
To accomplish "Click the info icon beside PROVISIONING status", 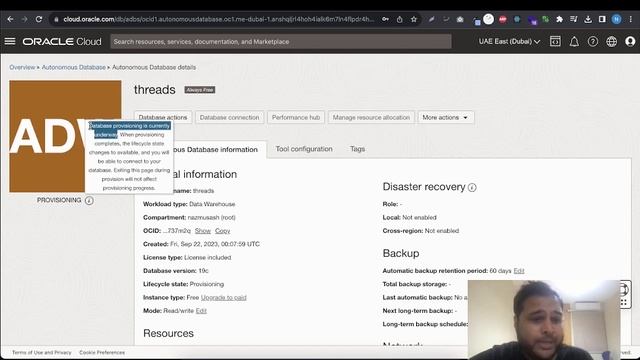I will point(89,200).
